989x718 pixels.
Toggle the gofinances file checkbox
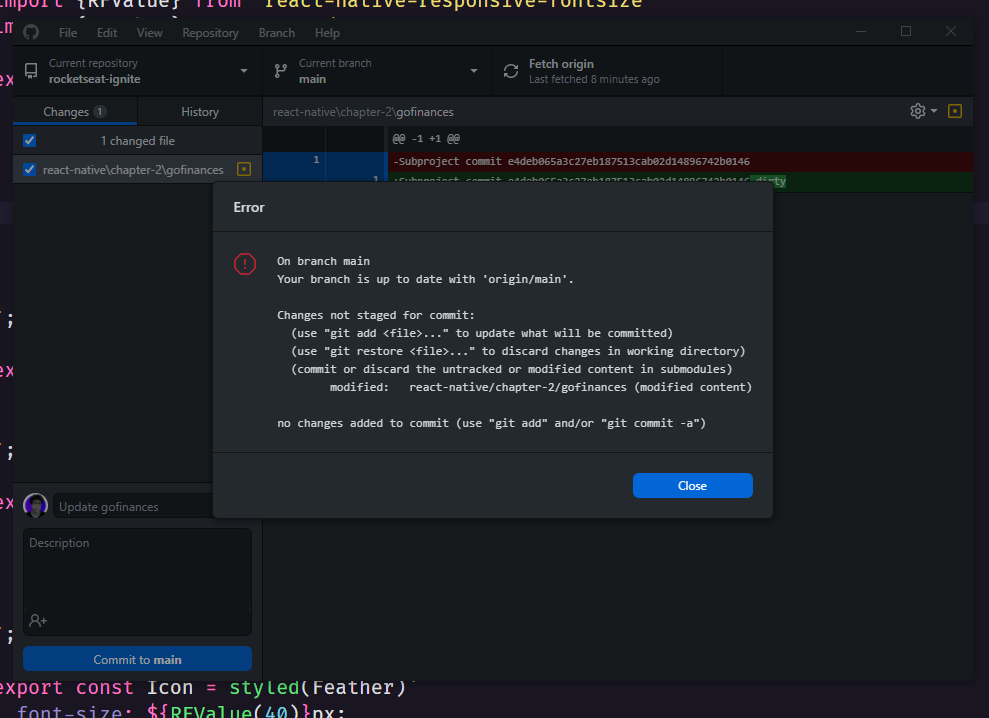(x=27, y=169)
